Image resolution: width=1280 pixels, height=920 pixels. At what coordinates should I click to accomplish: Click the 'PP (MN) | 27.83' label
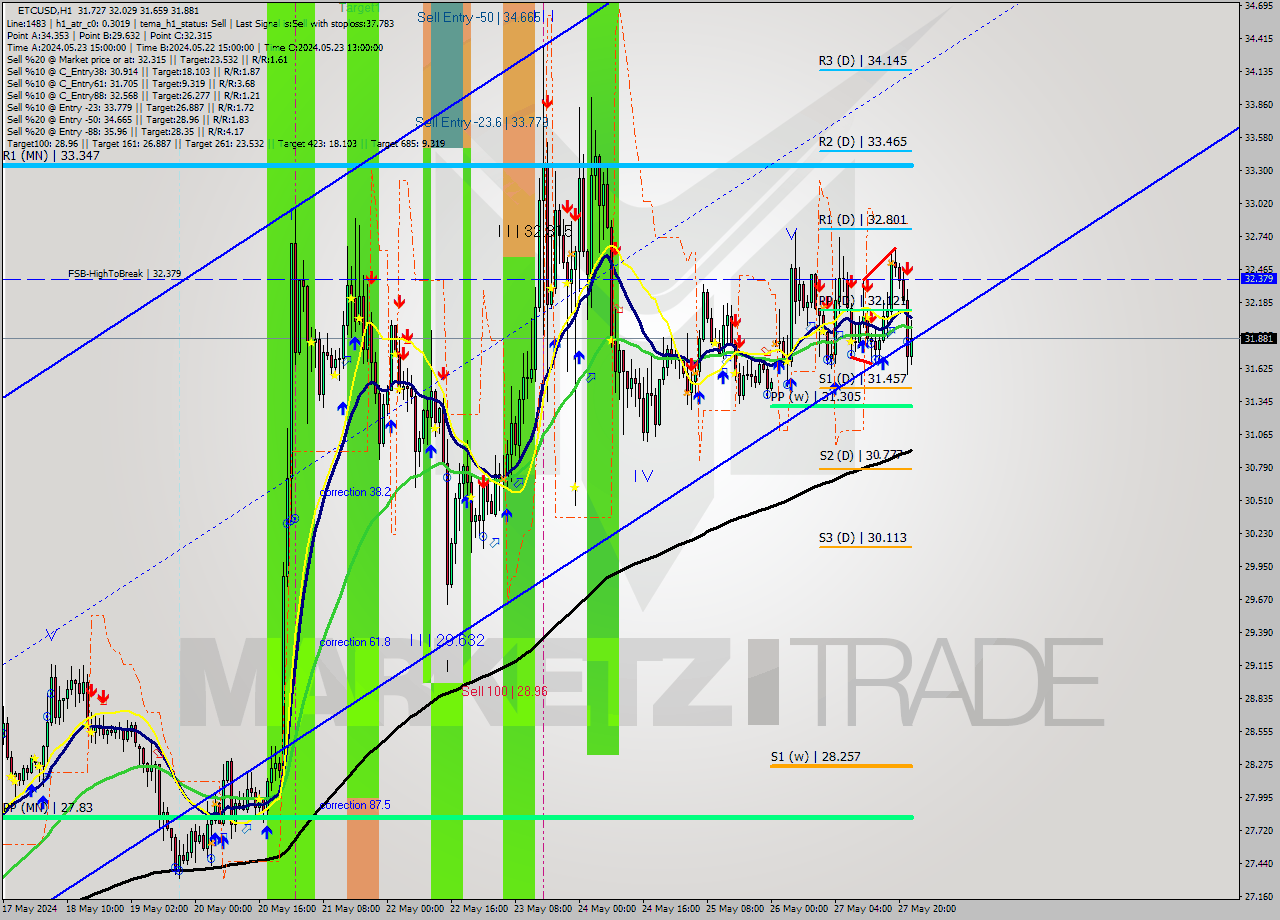[47, 808]
